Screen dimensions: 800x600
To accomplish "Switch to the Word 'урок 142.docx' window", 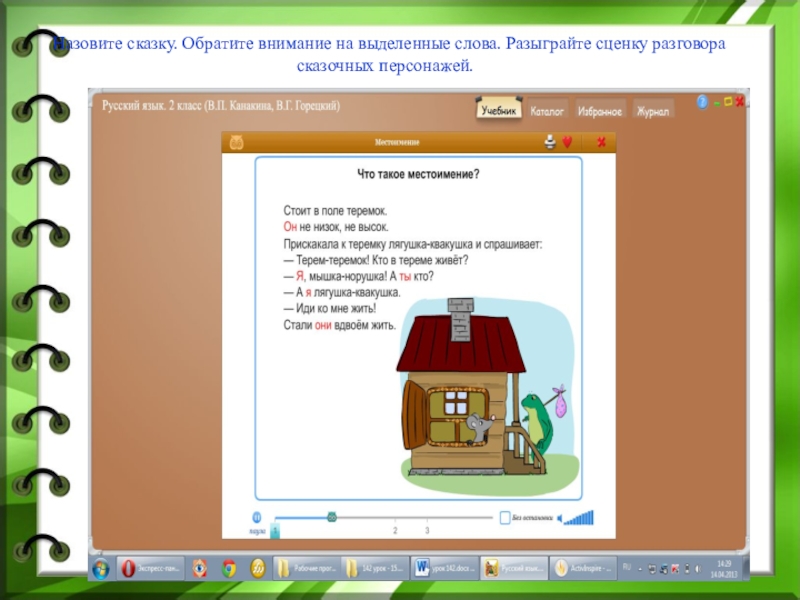I will 444,568.
